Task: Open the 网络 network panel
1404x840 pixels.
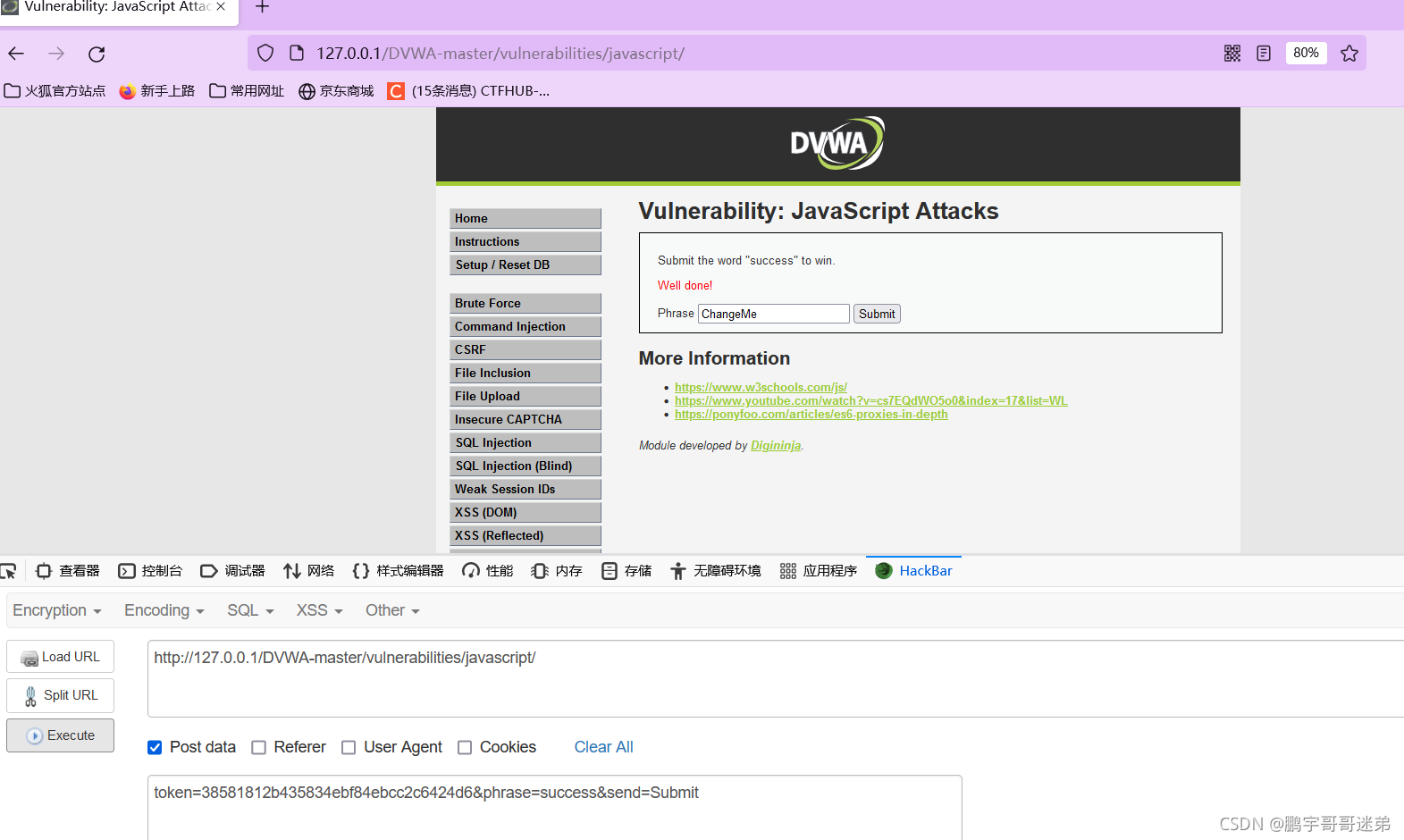Action: 308,571
